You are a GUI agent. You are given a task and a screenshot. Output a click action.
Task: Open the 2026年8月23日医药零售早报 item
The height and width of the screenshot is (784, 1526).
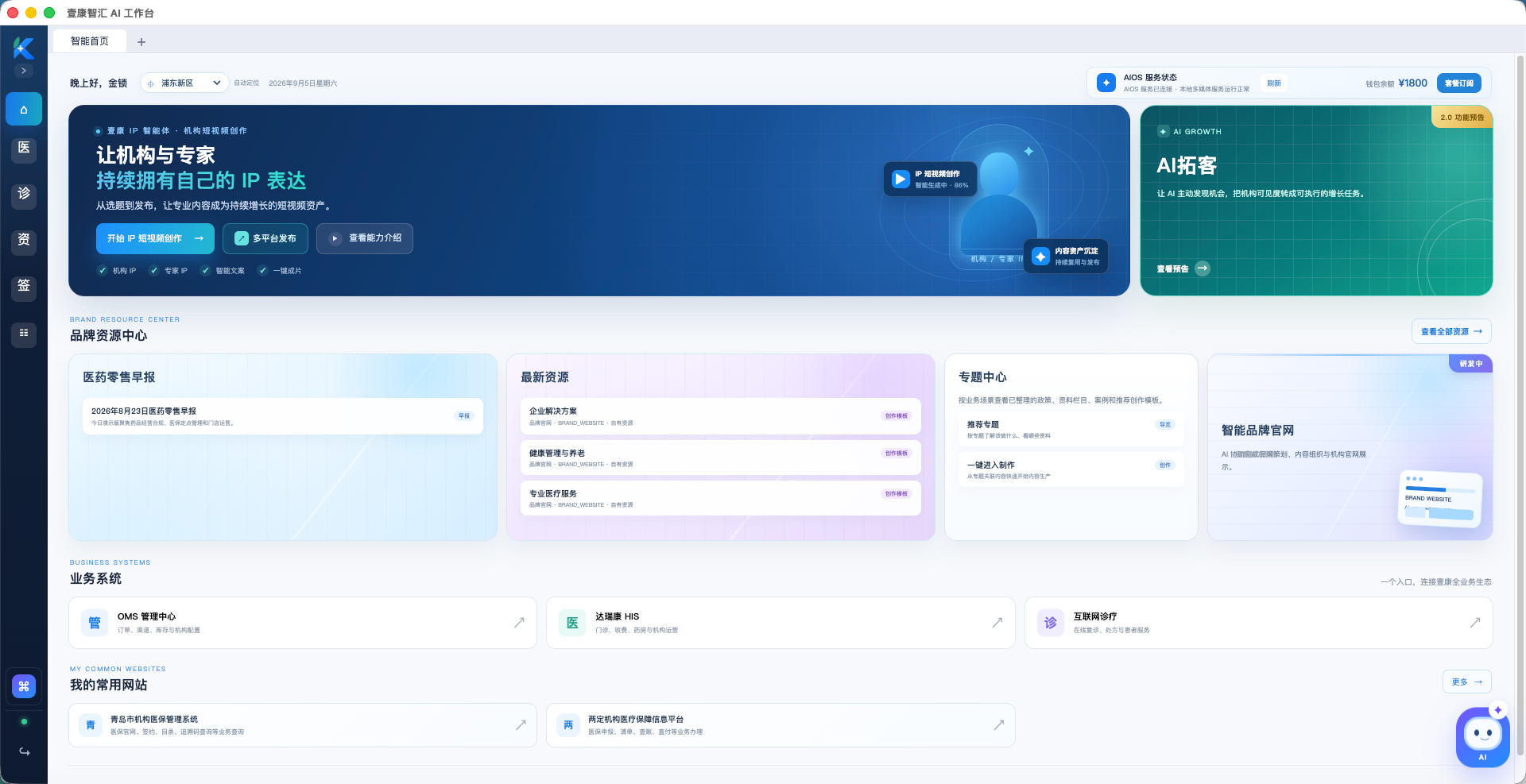[282, 416]
